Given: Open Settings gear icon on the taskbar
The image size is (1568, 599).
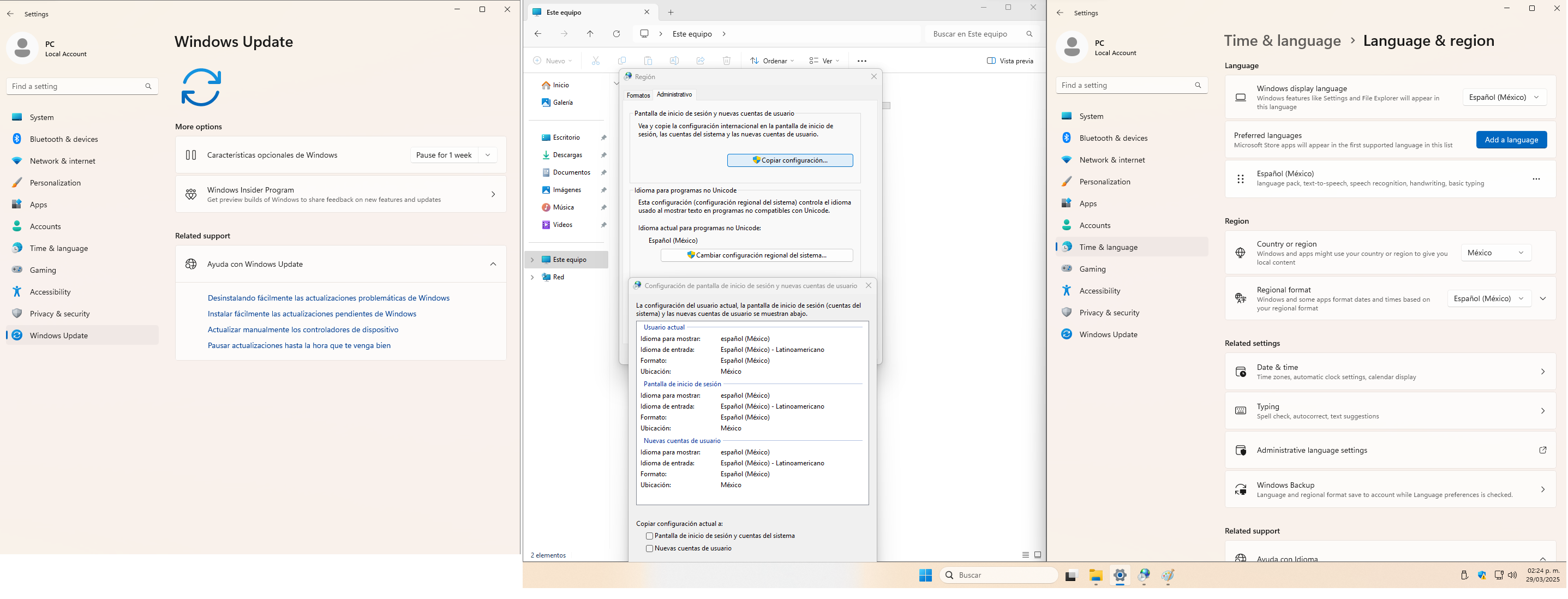Looking at the screenshot, I should [x=1120, y=575].
